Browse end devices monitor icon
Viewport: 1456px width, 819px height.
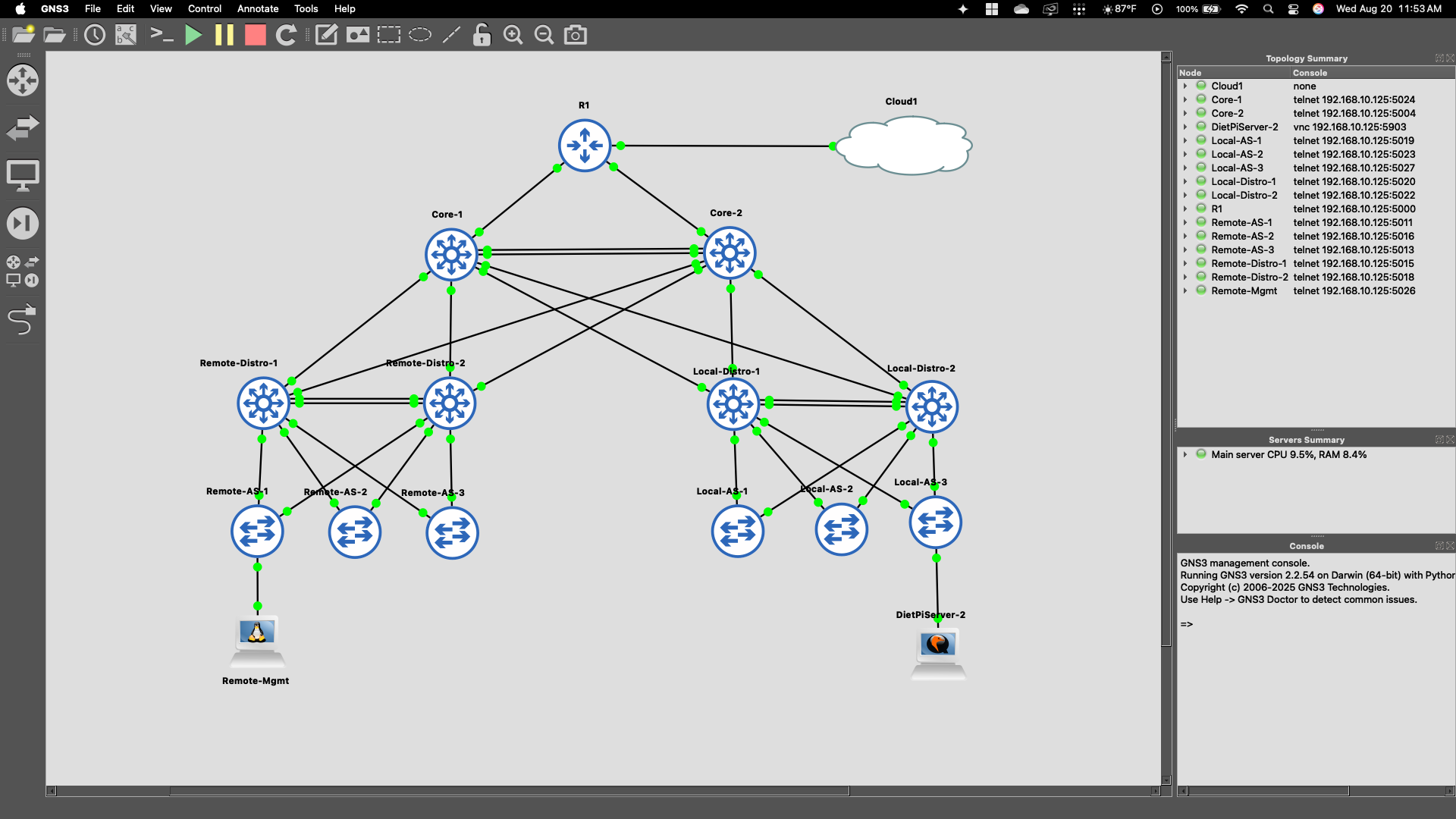[23, 175]
